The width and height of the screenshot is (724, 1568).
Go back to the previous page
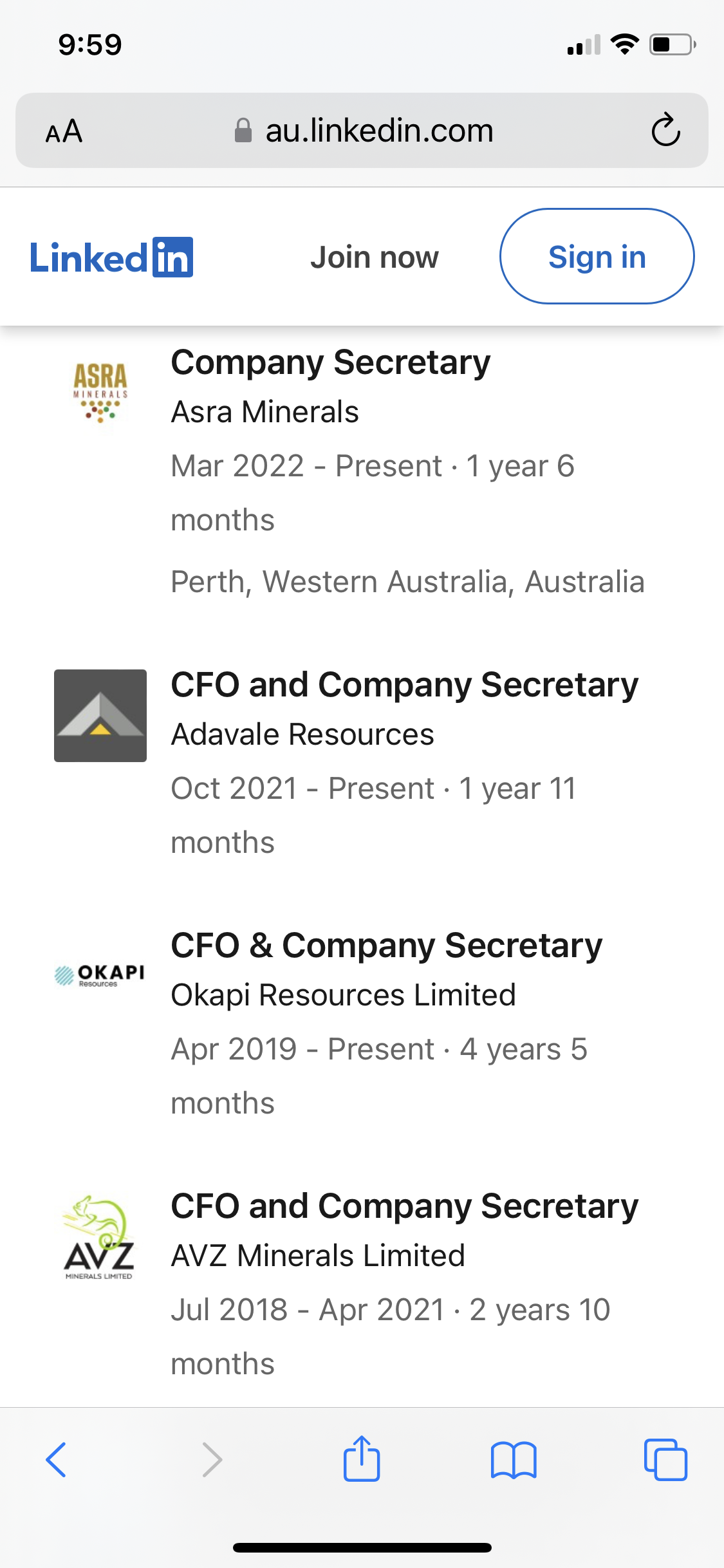[x=57, y=1459]
